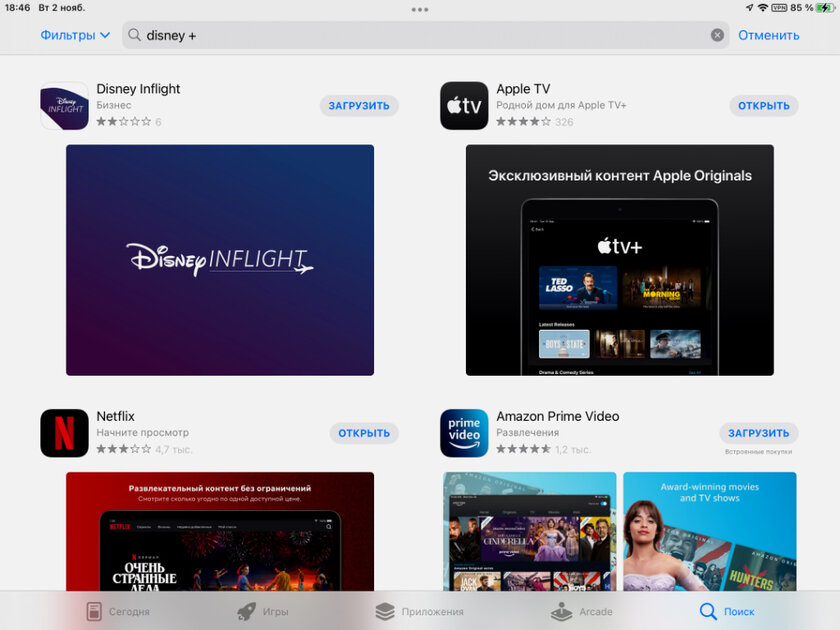Image resolution: width=840 pixels, height=630 pixels.
Task: Open the Disney Inflight app icon
Action: click(x=64, y=106)
